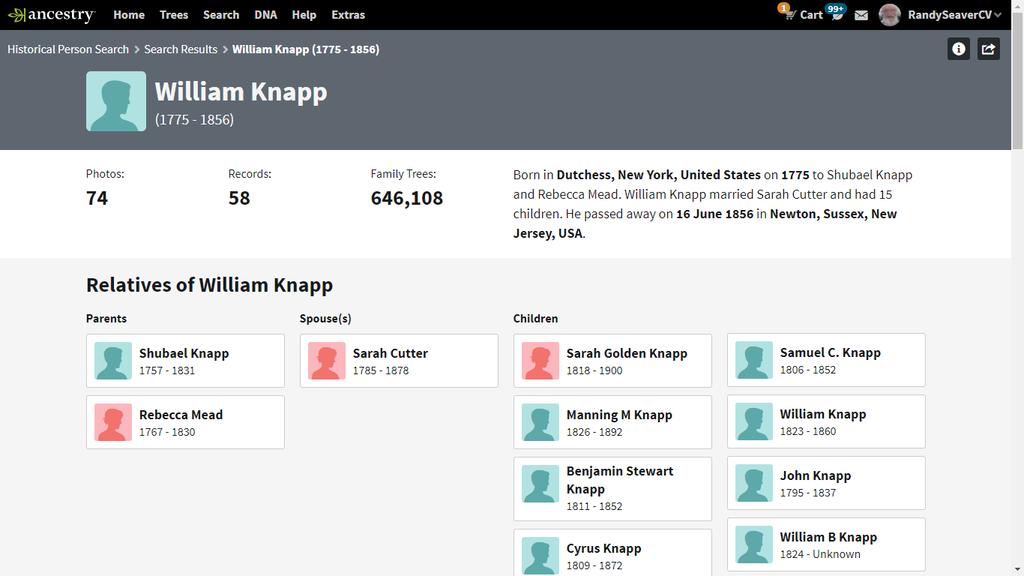Screen dimensions: 1024x576
Task: Click the scrollbar down arrow
Action: 1017,570
